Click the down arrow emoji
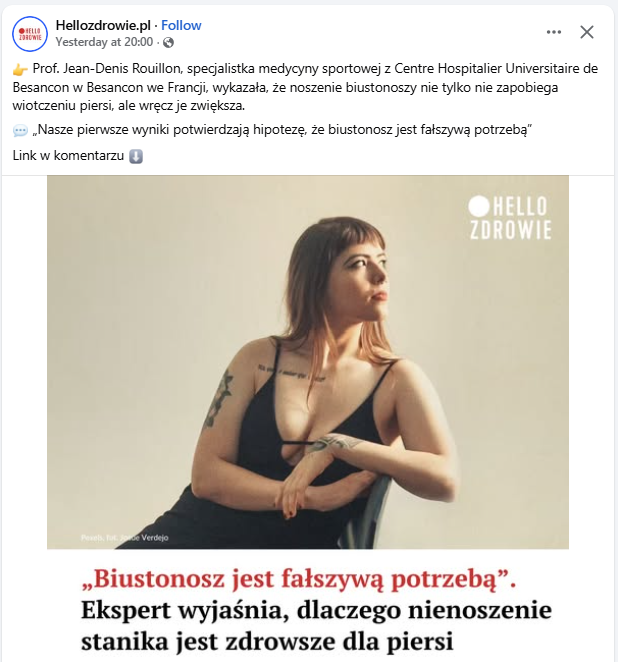 (136, 156)
